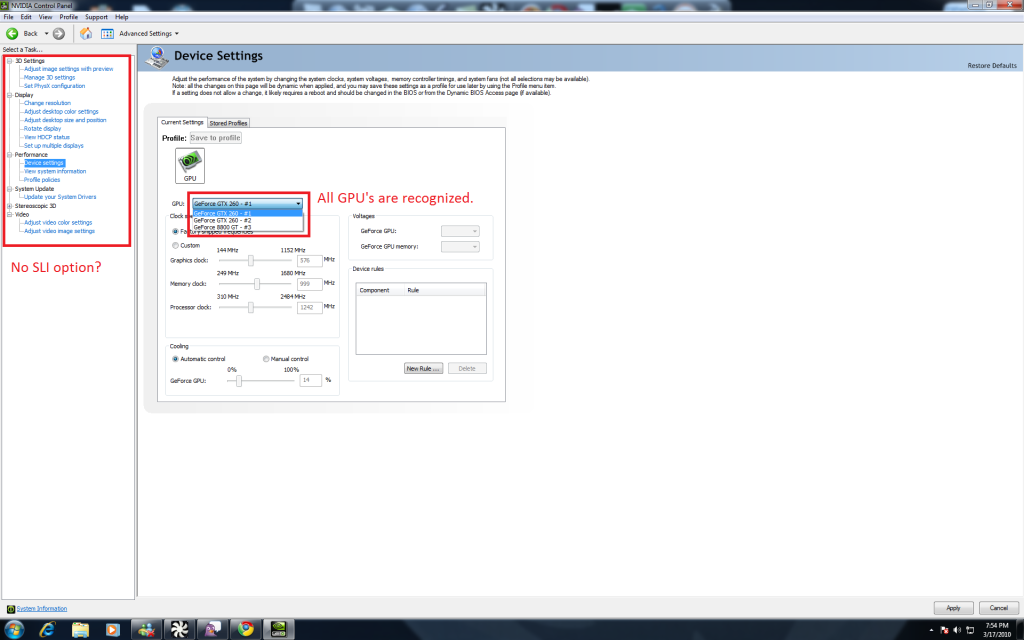Pick GeForce GTX 260 - #2 from list
The height and width of the screenshot is (640, 1024).
[x=248, y=221]
